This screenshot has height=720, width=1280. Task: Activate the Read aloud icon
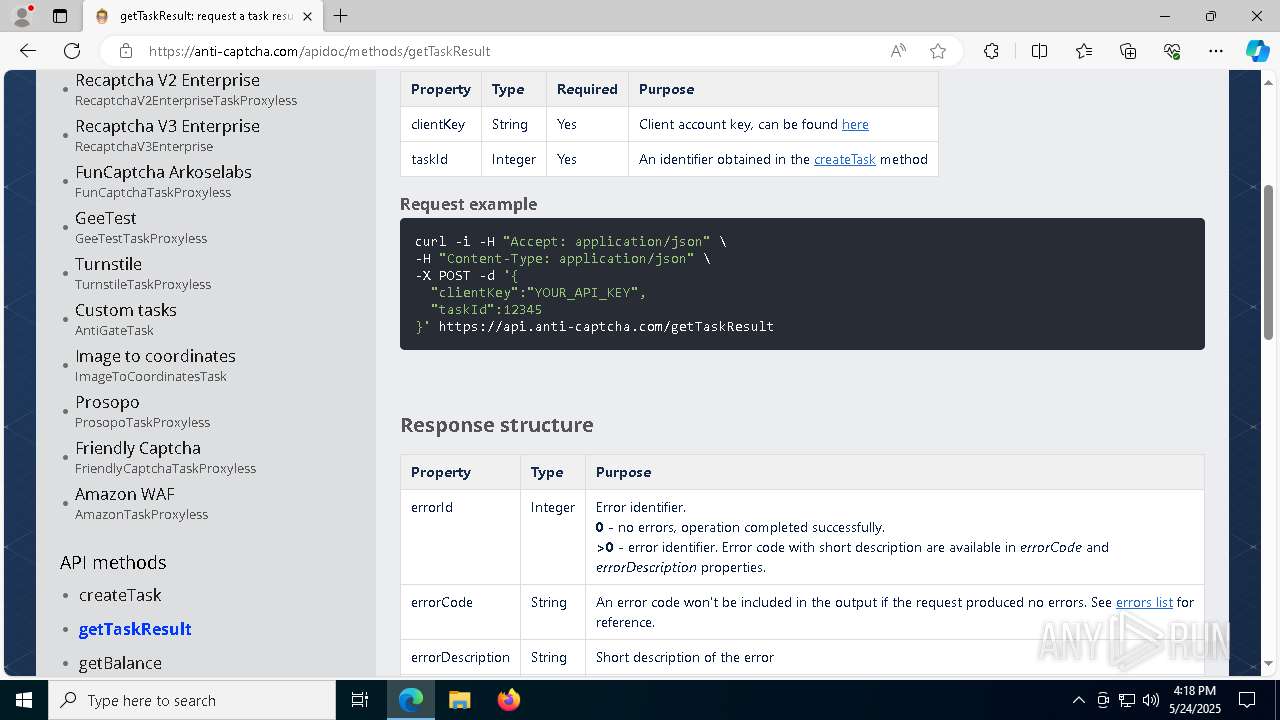898,51
